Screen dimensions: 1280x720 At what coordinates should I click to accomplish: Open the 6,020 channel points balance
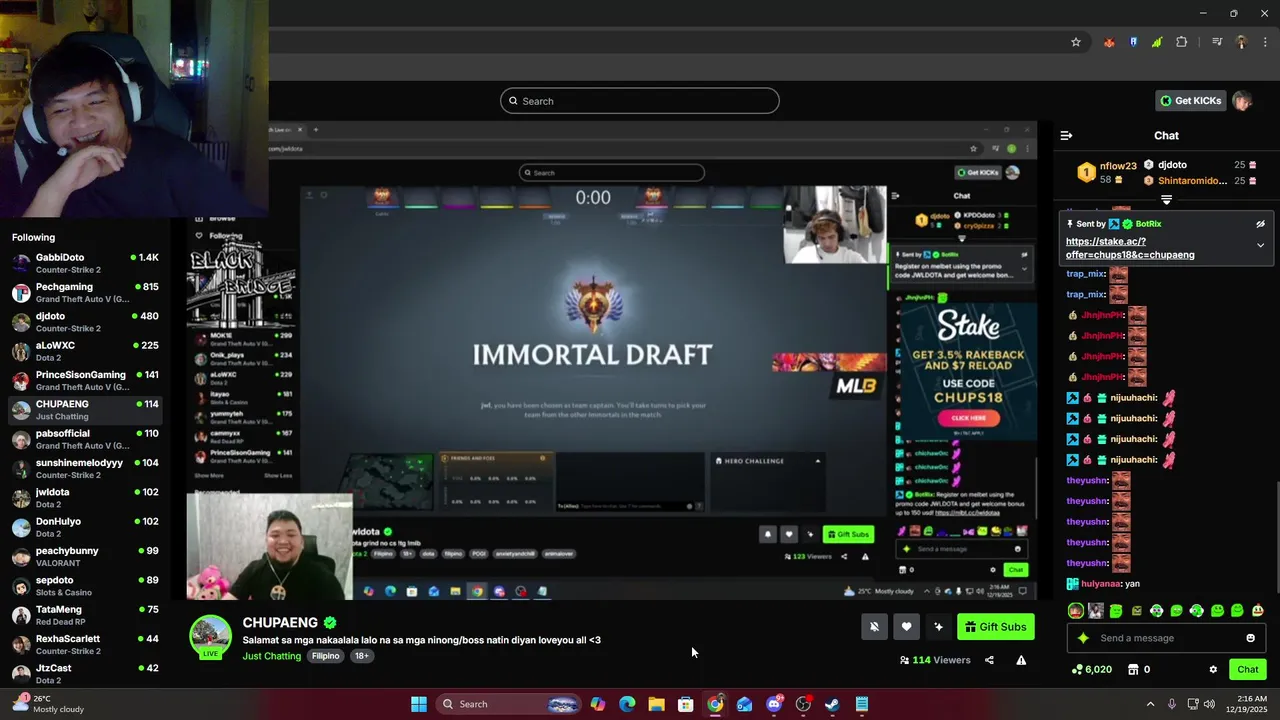[x=1091, y=670]
